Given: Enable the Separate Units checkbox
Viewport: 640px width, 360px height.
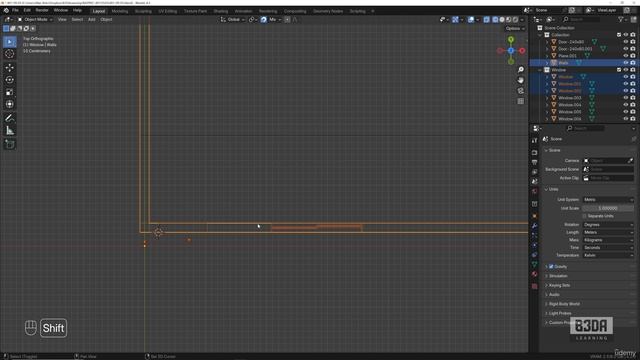Looking at the screenshot, I should (x=584, y=216).
